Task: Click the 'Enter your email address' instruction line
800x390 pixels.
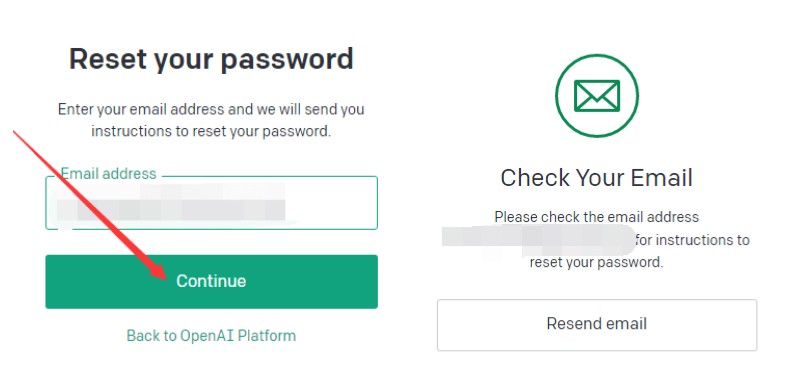Action: click(x=211, y=109)
